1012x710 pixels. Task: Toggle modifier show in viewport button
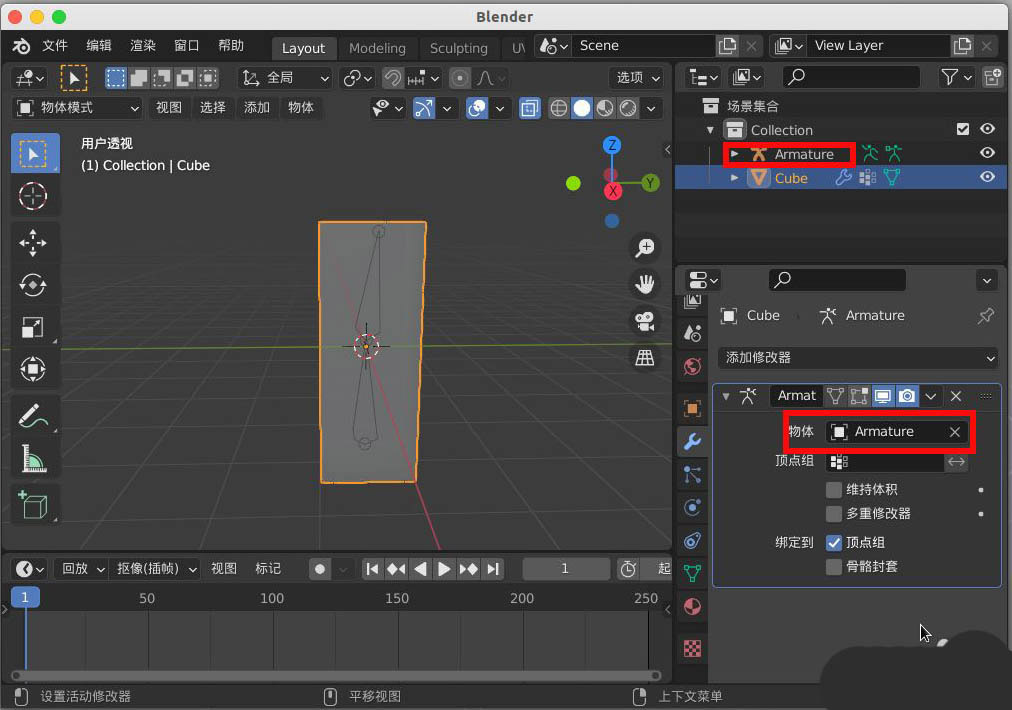882,396
